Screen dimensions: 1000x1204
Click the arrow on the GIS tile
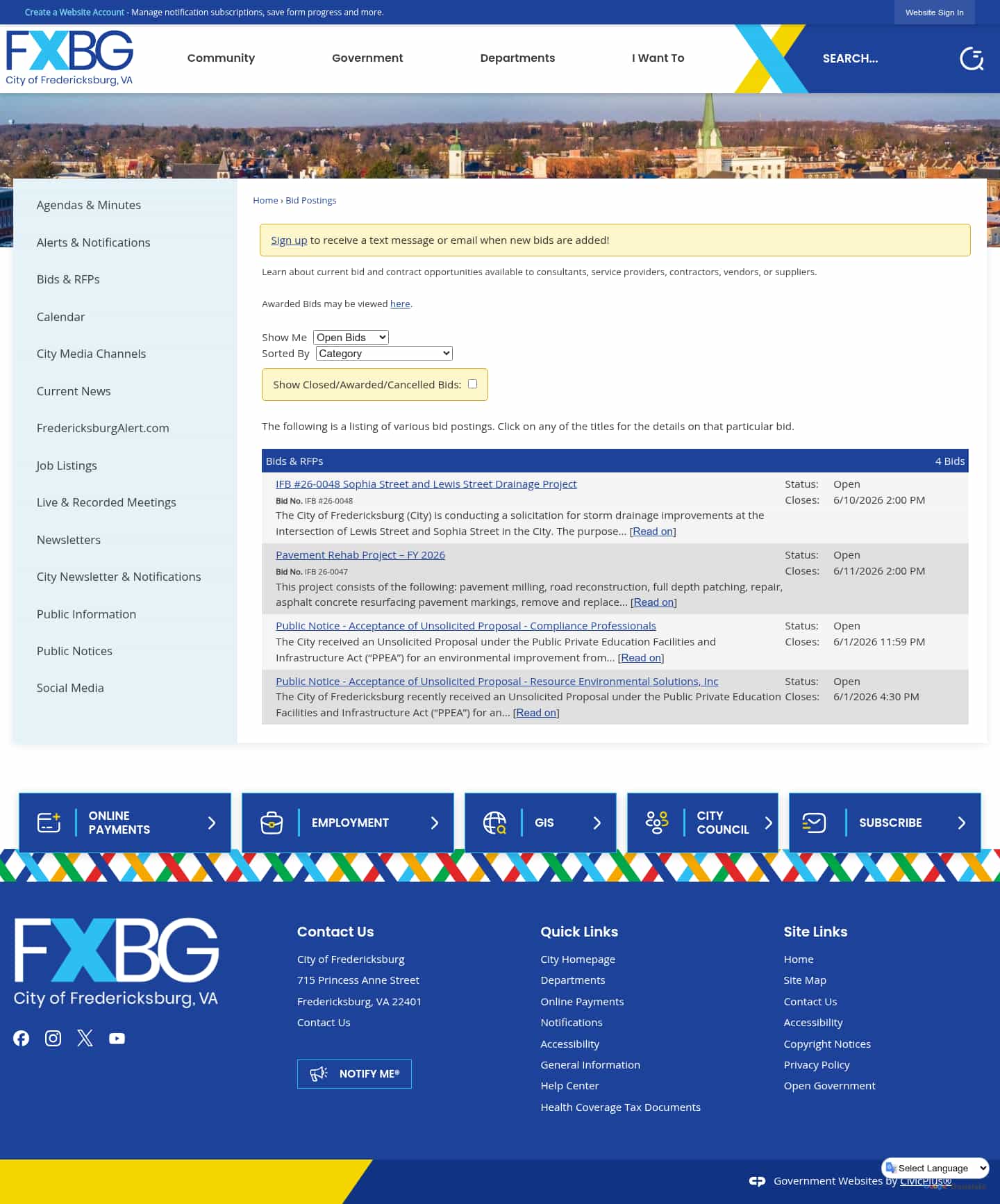(597, 823)
